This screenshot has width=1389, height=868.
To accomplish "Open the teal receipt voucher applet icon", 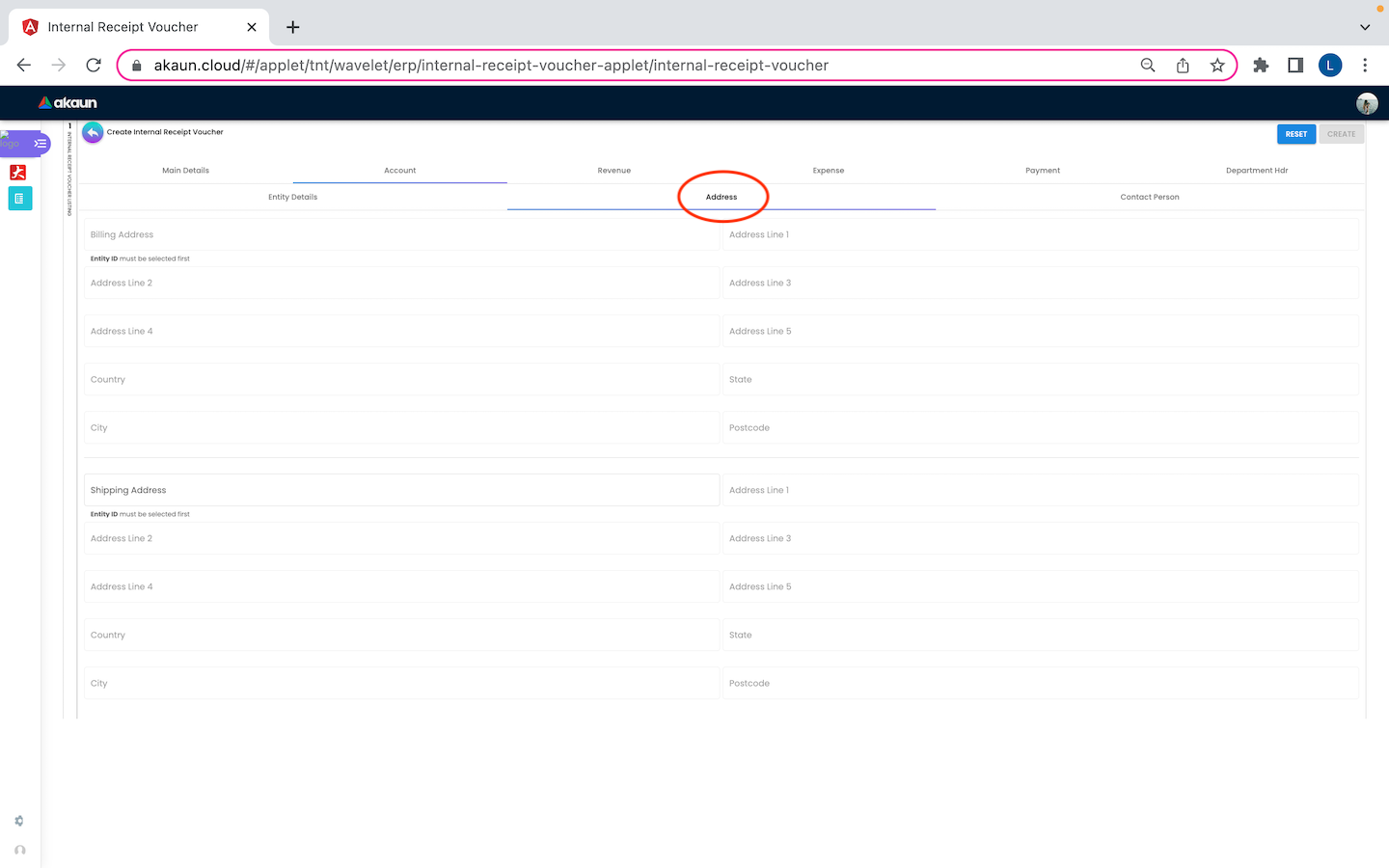I will (19, 199).
